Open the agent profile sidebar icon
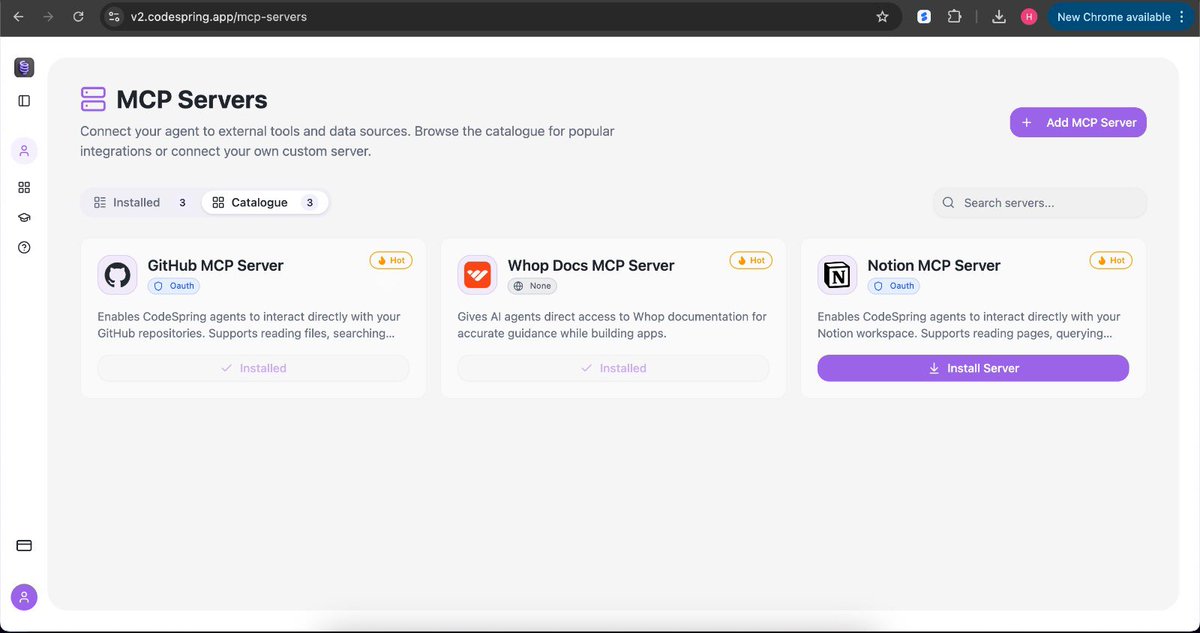The image size is (1200, 633). tap(24, 151)
